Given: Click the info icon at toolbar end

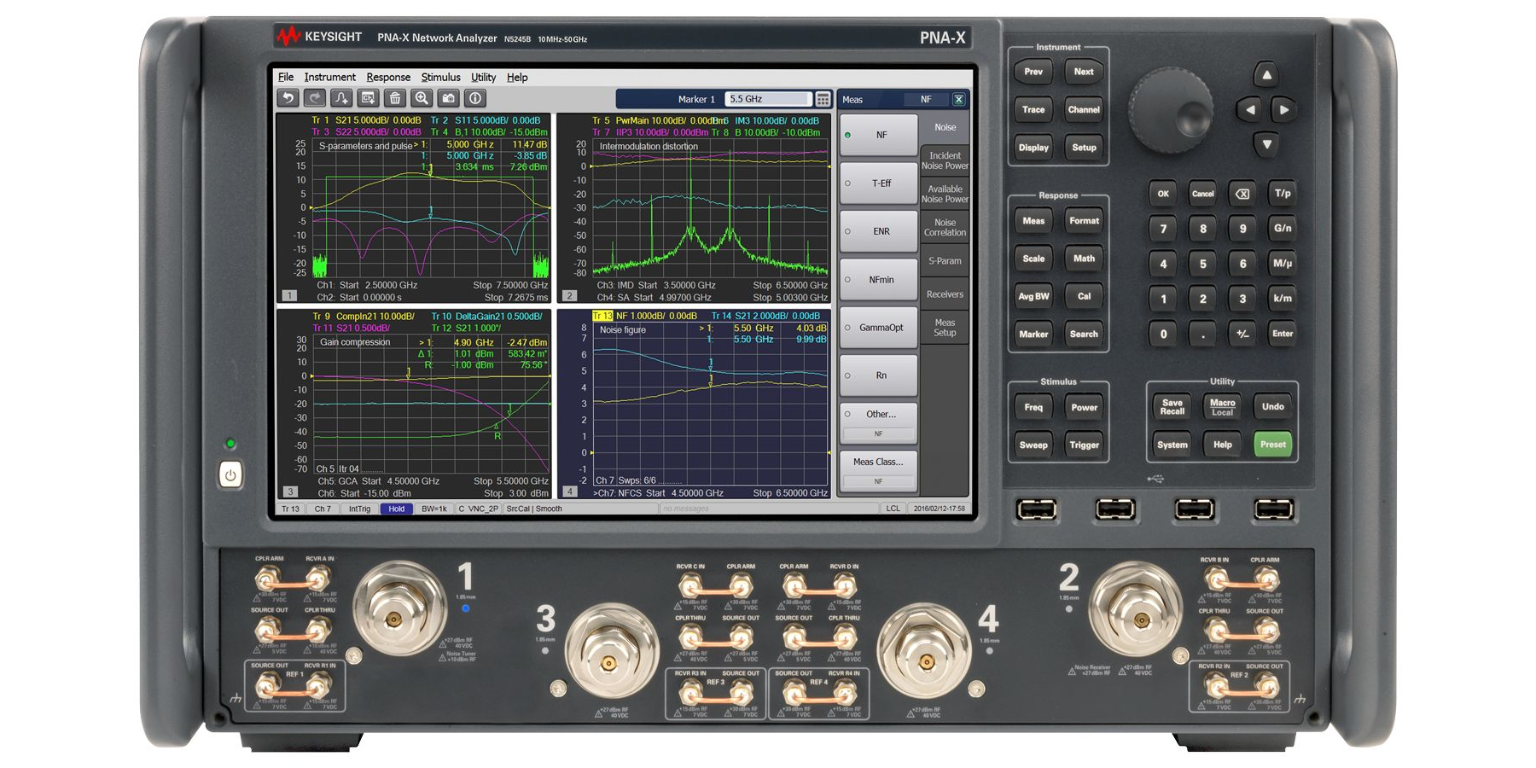Looking at the screenshot, I should (x=475, y=98).
